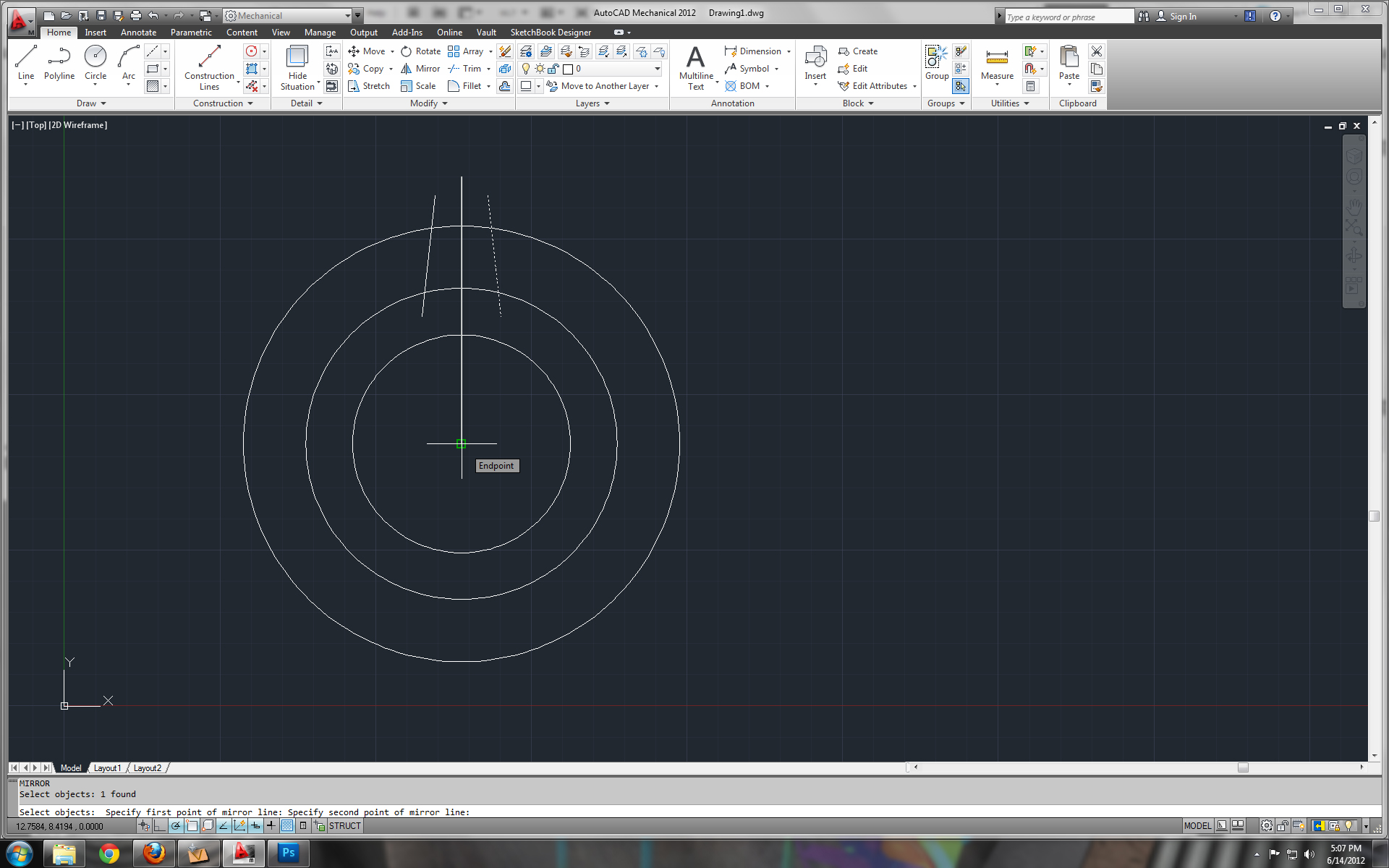Screen dimensions: 1389x868
Task: Switch to the SketchBook Designer tab
Action: pyautogui.click(x=551, y=33)
